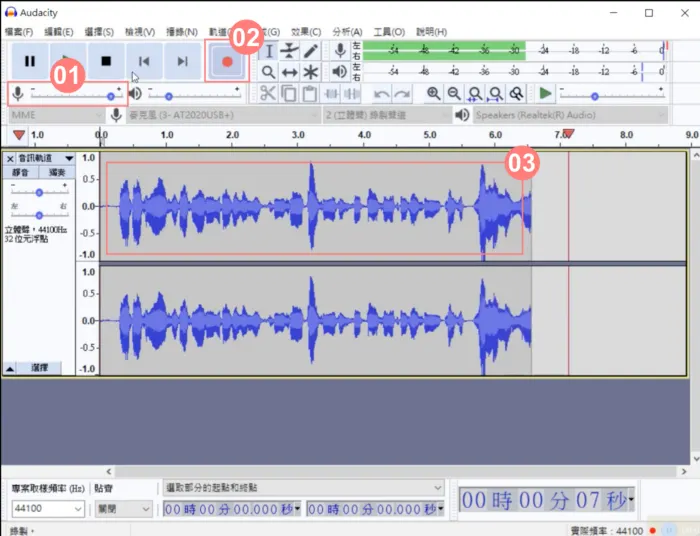700x536 pixels.
Task: Select the Draw pencil tool
Action: (311, 51)
